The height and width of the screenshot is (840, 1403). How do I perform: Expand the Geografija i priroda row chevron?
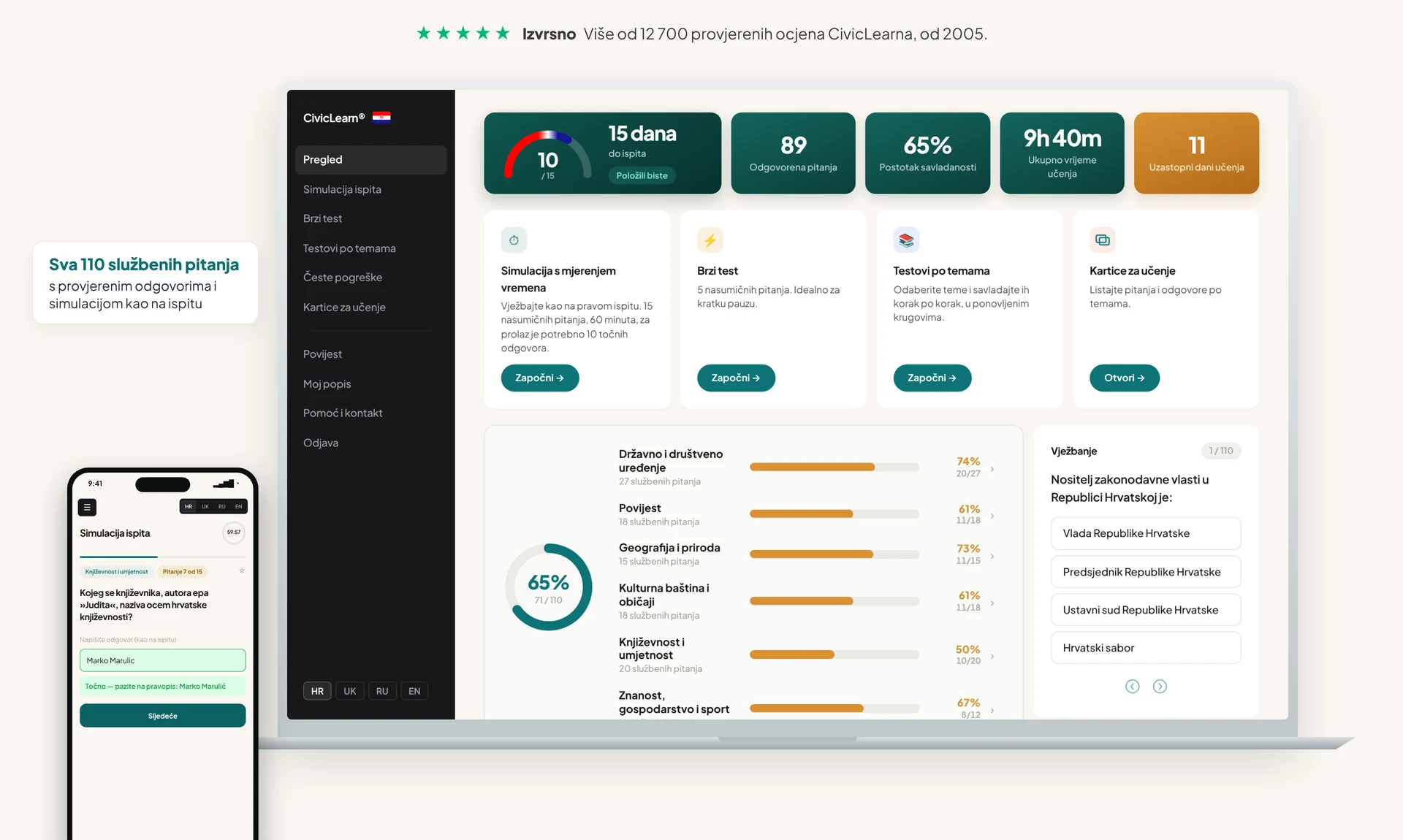click(x=992, y=557)
